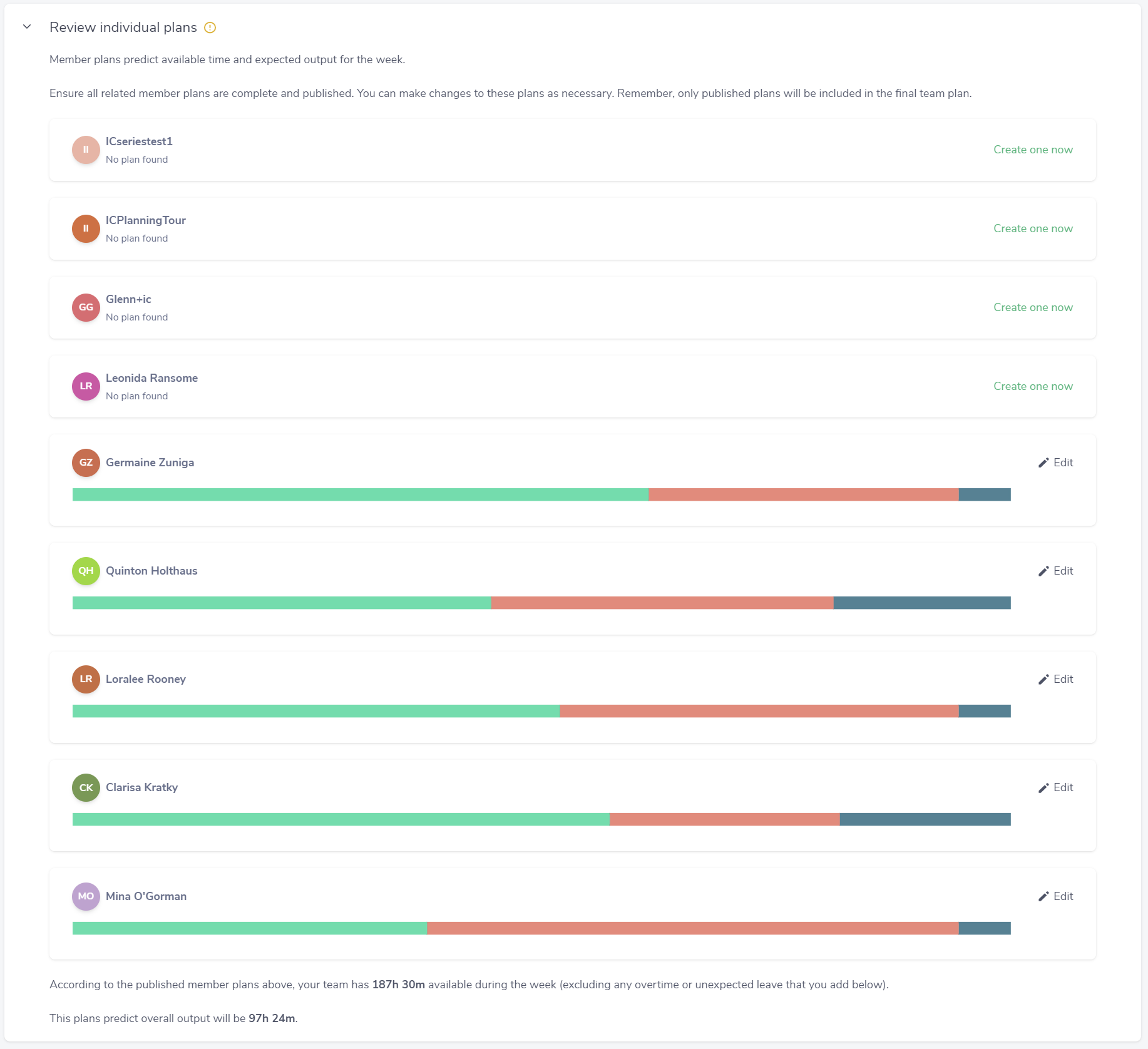The image size is (1148, 1049).
Task: Edit Mina O'Gorman's plan
Action: tap(1056, 897)
